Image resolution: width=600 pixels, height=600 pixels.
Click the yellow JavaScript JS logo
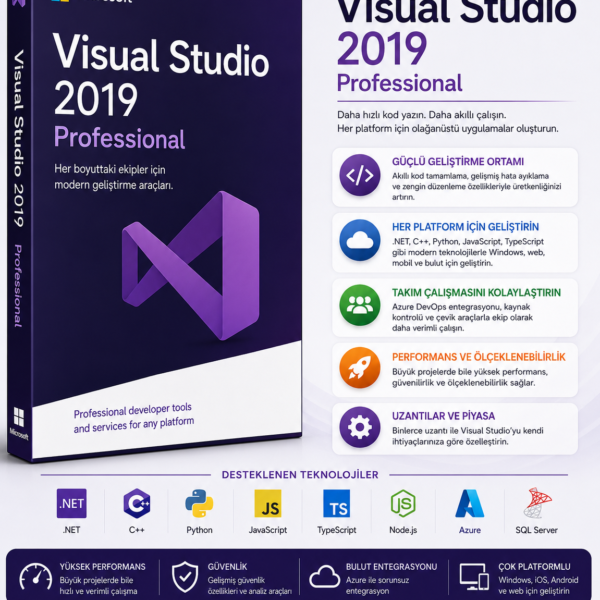coord(268,503)
